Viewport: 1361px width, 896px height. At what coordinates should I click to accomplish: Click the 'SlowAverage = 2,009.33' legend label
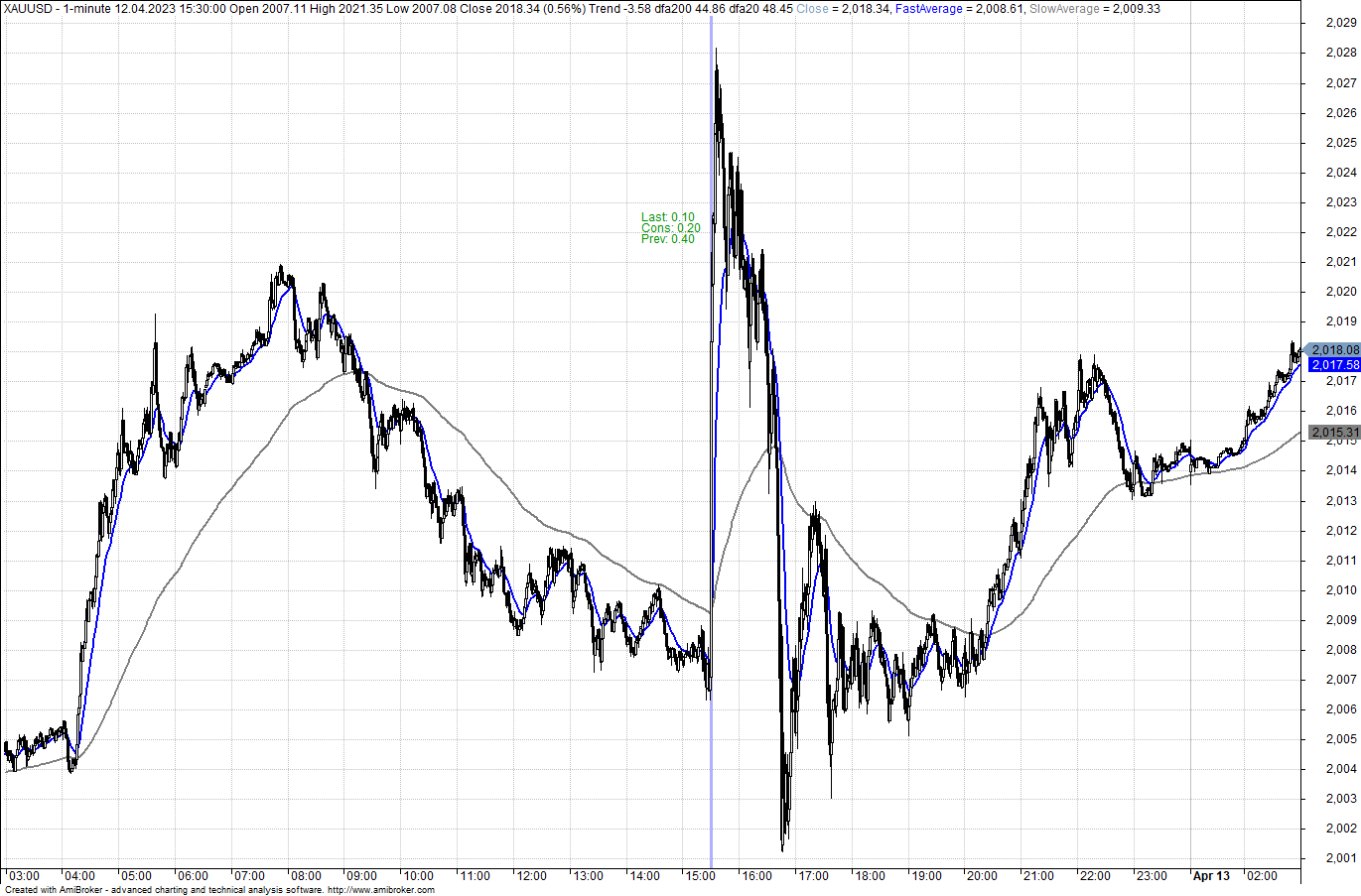click(x=1094, y=9)
